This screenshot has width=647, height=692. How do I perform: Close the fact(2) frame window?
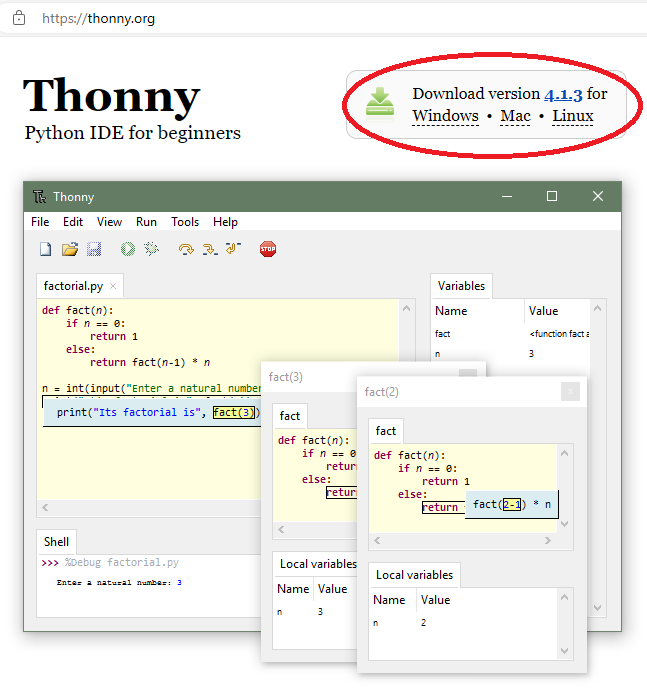pos(569,392)
